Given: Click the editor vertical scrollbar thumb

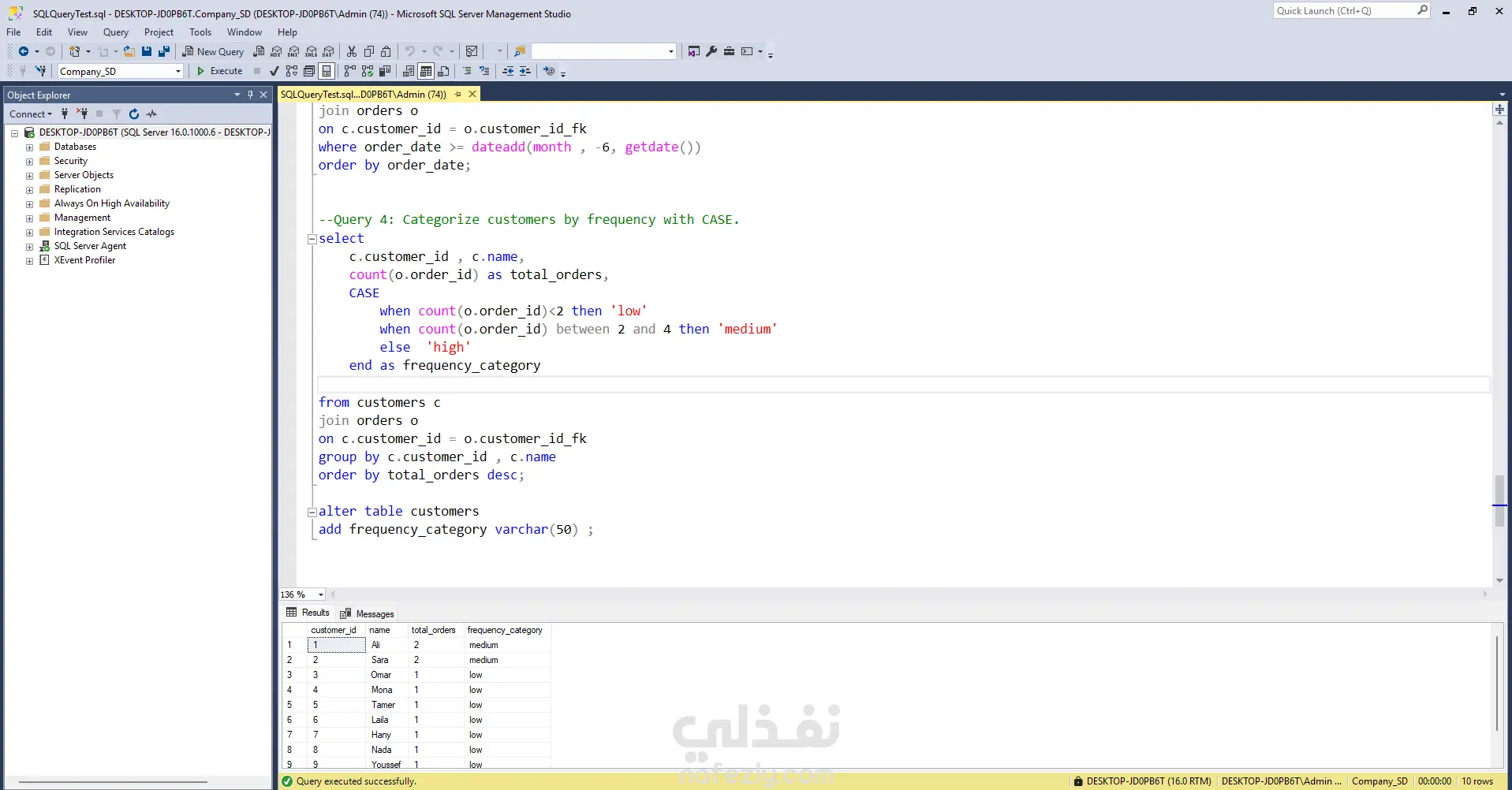Looking at the screenshot, I should pyautogui.click(x=1499, y=501).
